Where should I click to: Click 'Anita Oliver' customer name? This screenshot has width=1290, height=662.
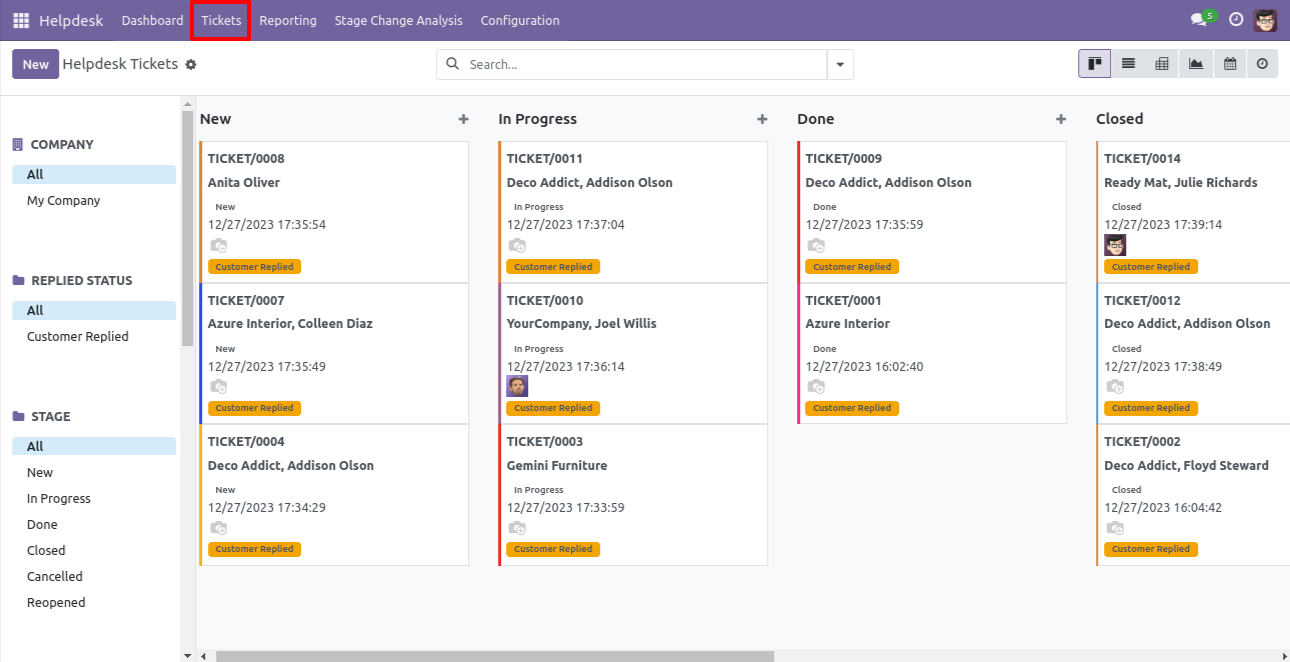244,183
